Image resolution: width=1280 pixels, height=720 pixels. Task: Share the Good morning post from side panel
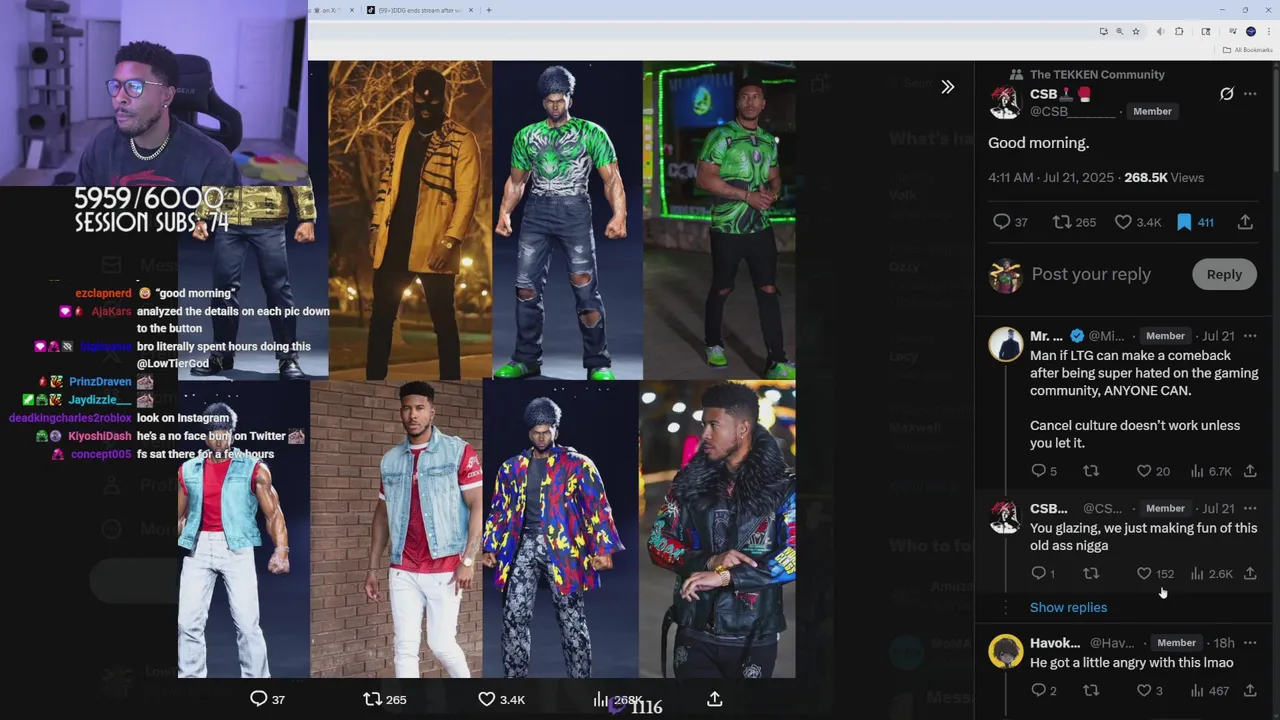(x=1245, y=222)
